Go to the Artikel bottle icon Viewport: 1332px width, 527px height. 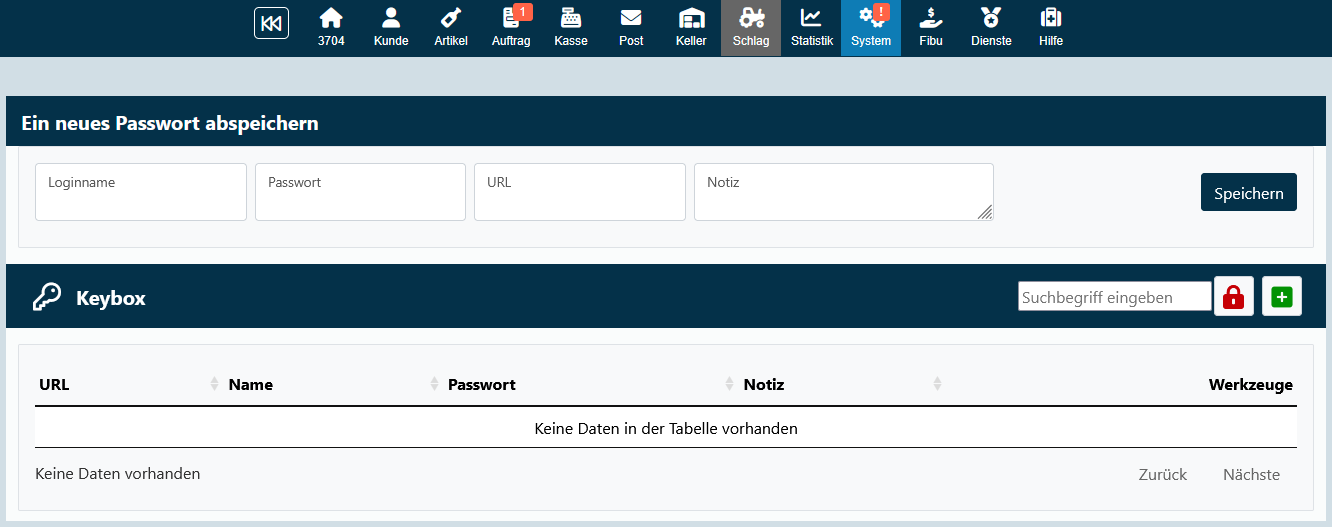451,27
